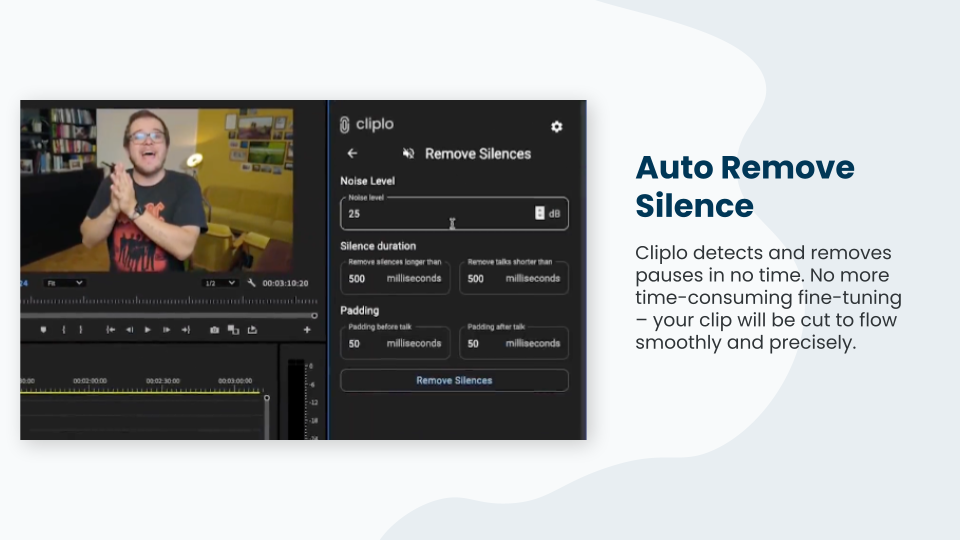
Task: Click the Padding section heading
Action: point(359,310)
